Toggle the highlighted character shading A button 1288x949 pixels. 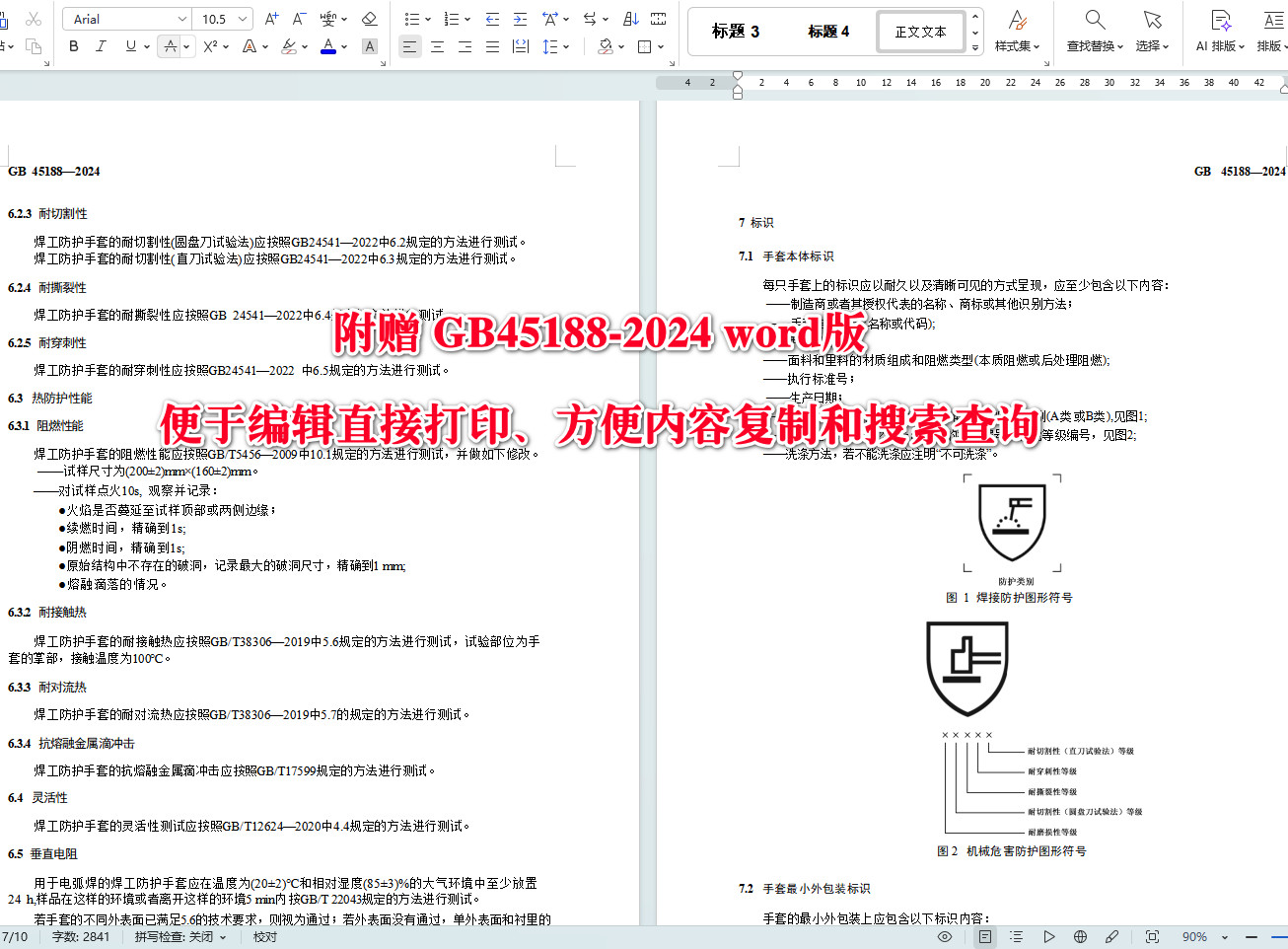(370, 45)
